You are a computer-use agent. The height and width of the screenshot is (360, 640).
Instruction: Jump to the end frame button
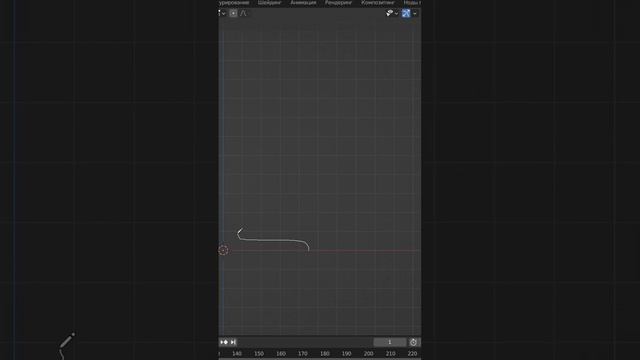pyautogui.click(x=233, y=342)
